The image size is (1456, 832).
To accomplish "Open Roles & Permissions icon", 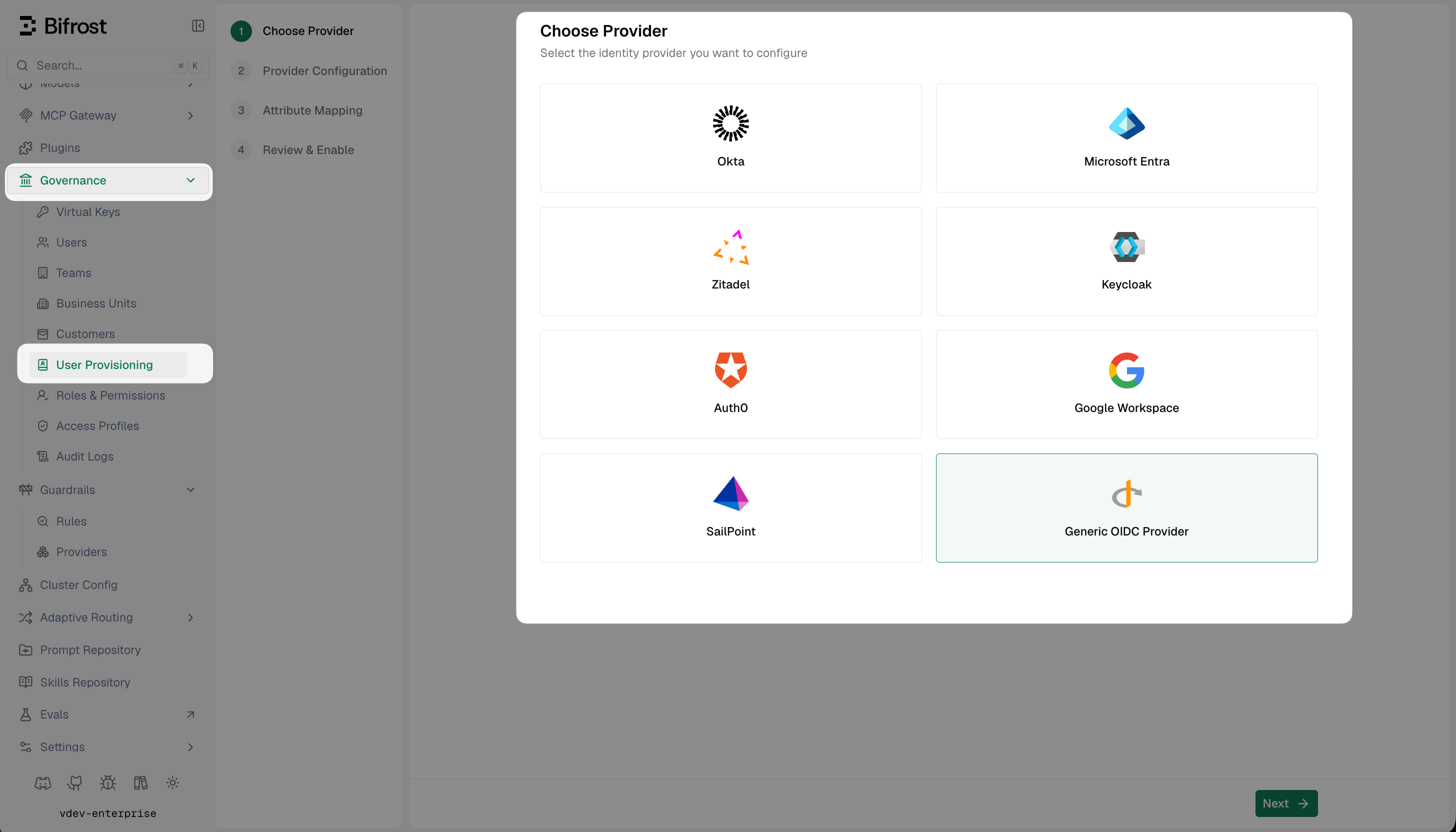I will point(43,395).
